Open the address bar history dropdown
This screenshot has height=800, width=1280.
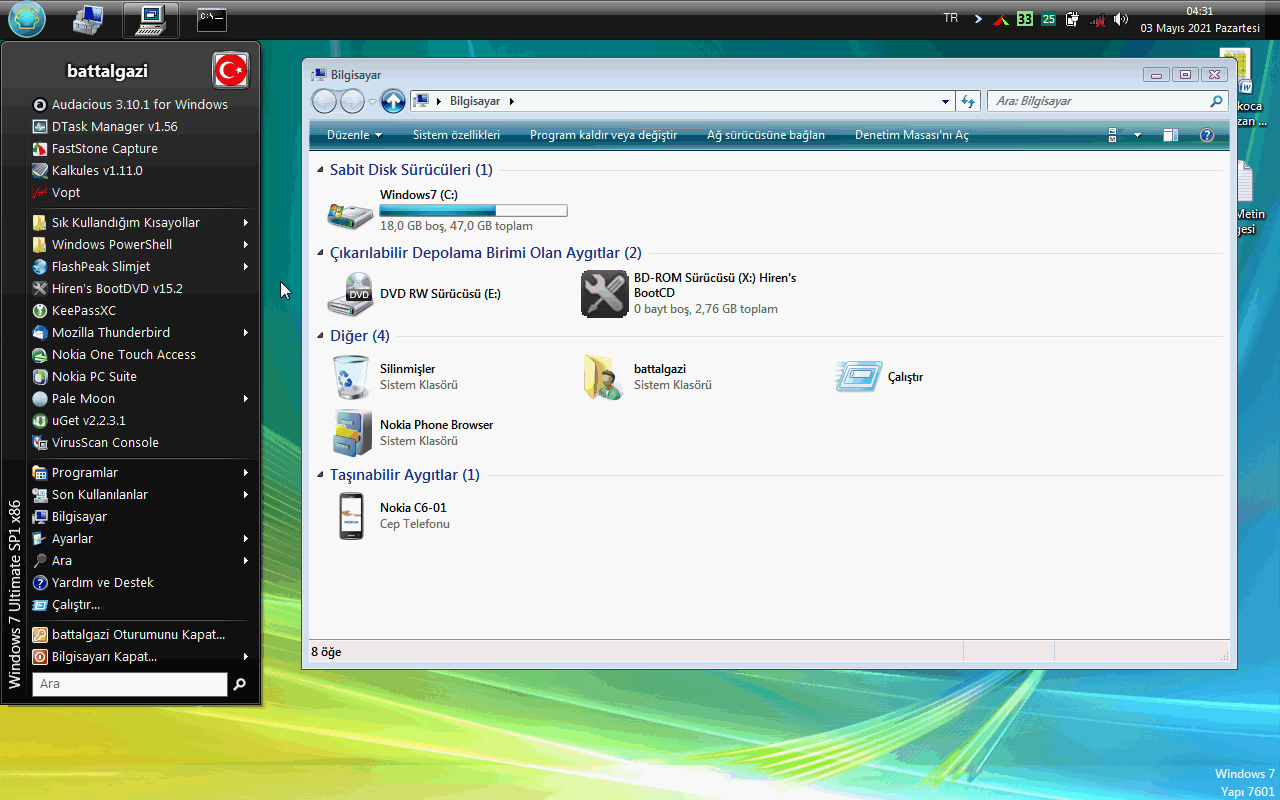946,101
